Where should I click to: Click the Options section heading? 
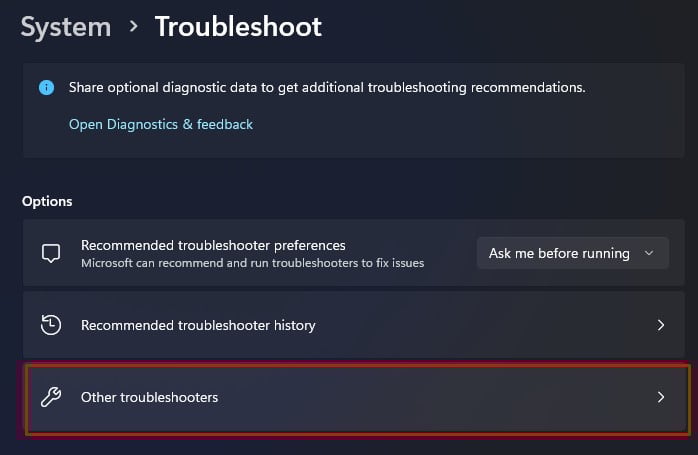click(47, 202)
